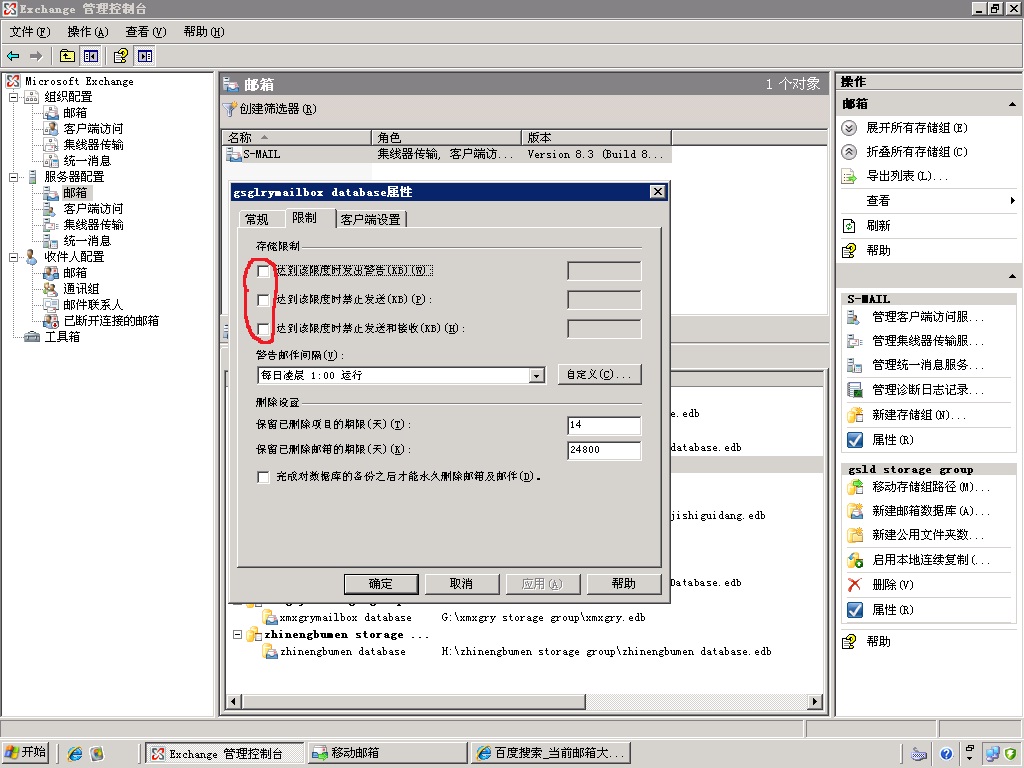Click 管理诊断日志记录 action icon

click(x=854, y=390)
